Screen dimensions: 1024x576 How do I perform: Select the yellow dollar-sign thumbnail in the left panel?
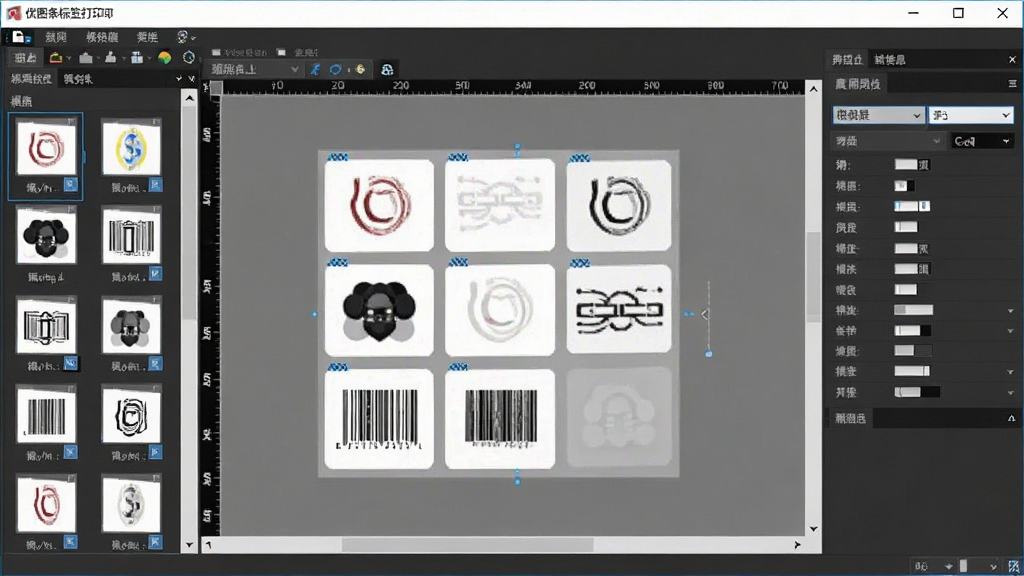(131, 149)
